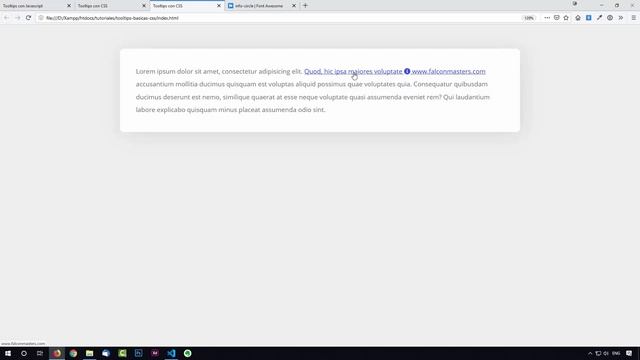Save page to Pocket
Image resolution: width=640 pixels, height=360 pixels.
(556, 18)
